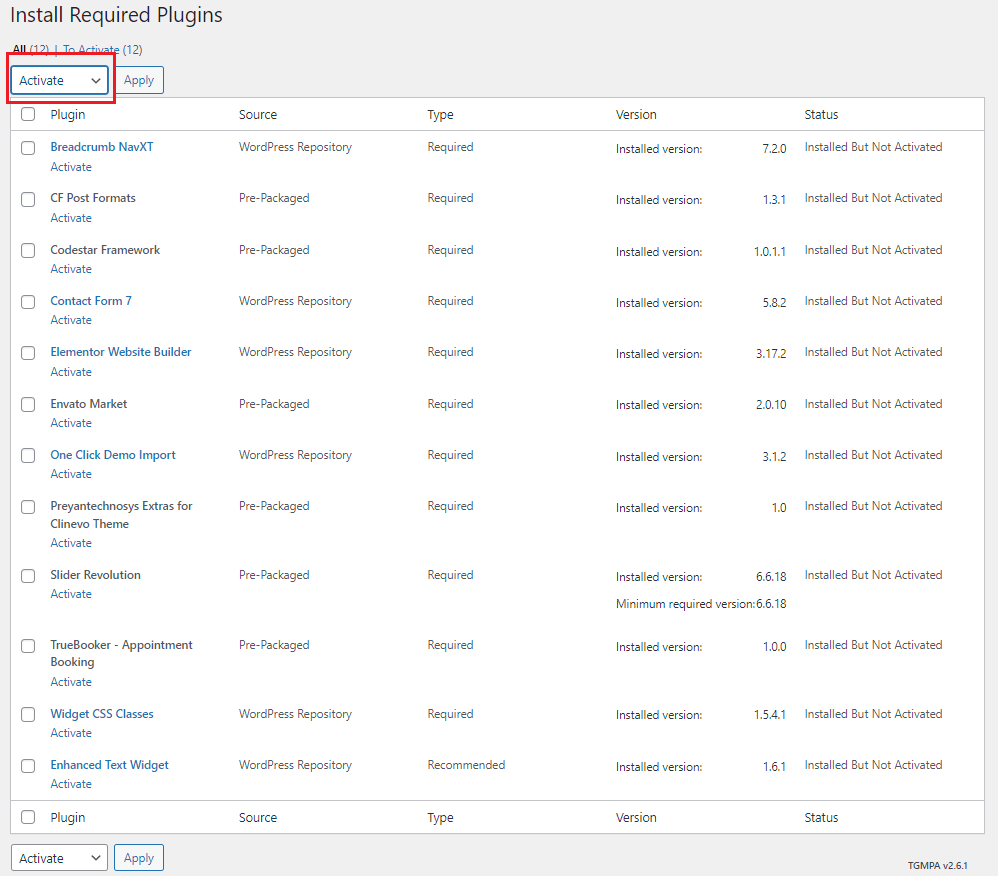Check the Preyantechnosys Extras checkbox
Screen dimensions: 998x876
[28, 507]
